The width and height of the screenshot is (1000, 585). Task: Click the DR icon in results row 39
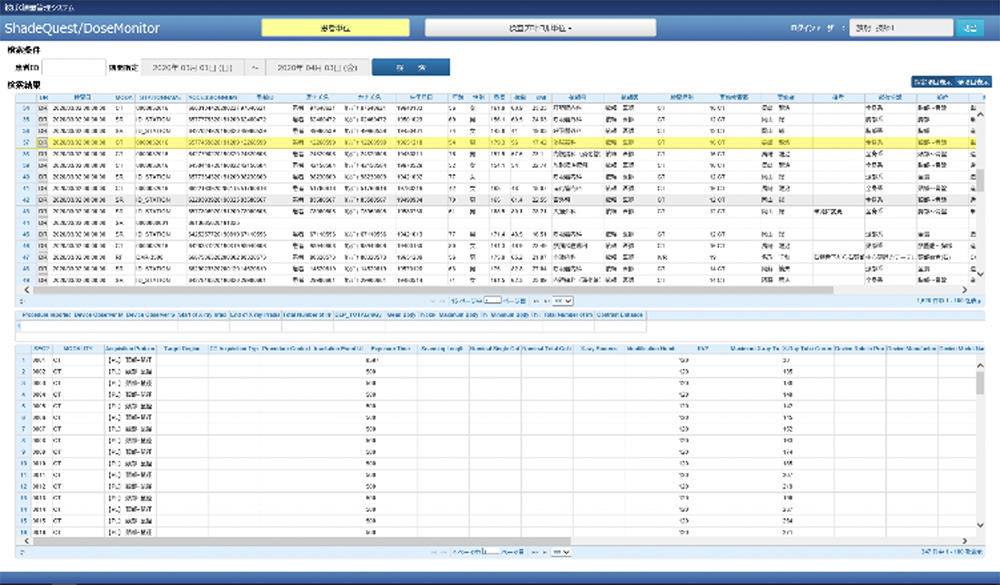(x=43, y=165)
